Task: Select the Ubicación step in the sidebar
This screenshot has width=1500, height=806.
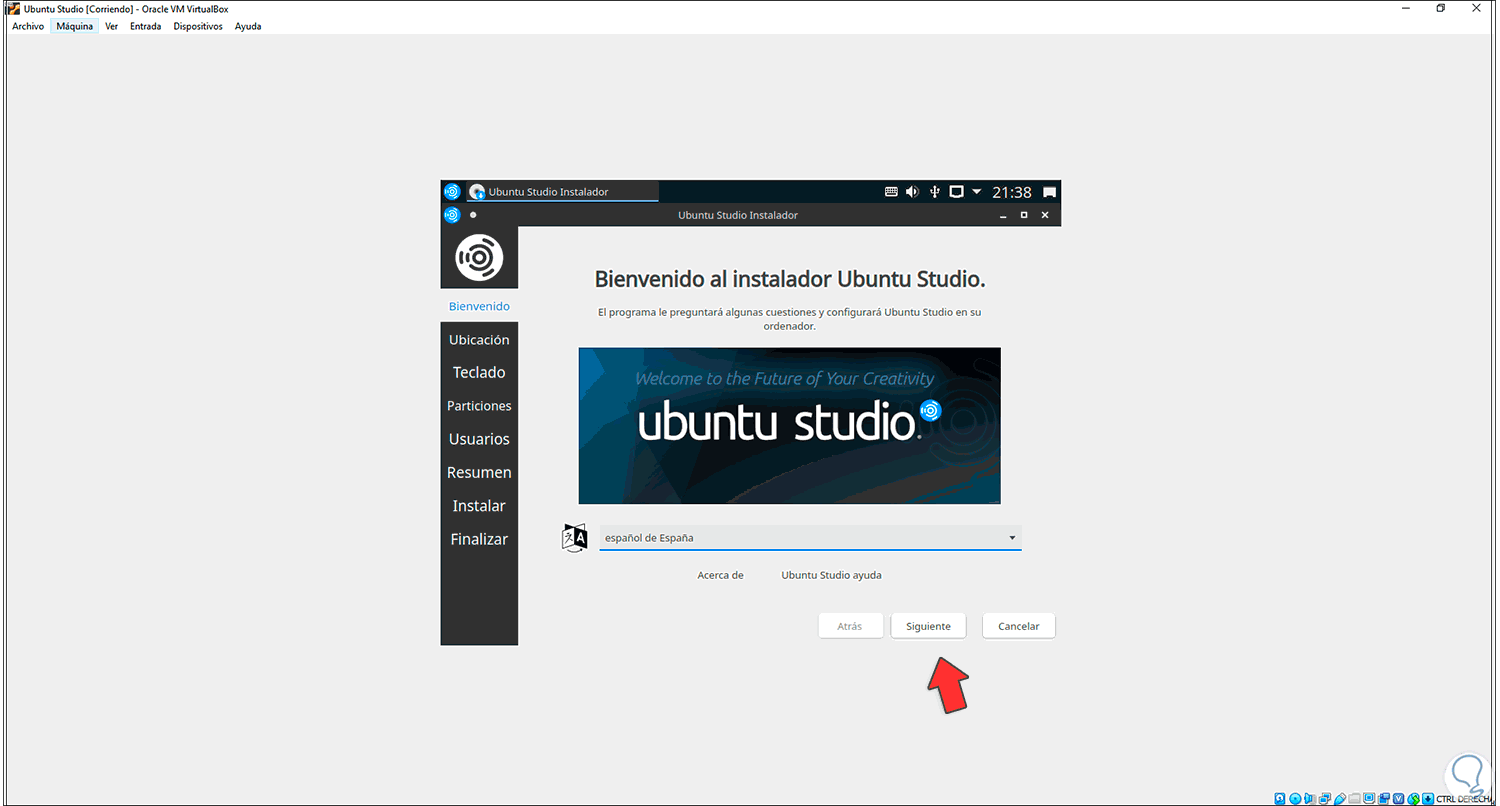Action: pos(479,340)
